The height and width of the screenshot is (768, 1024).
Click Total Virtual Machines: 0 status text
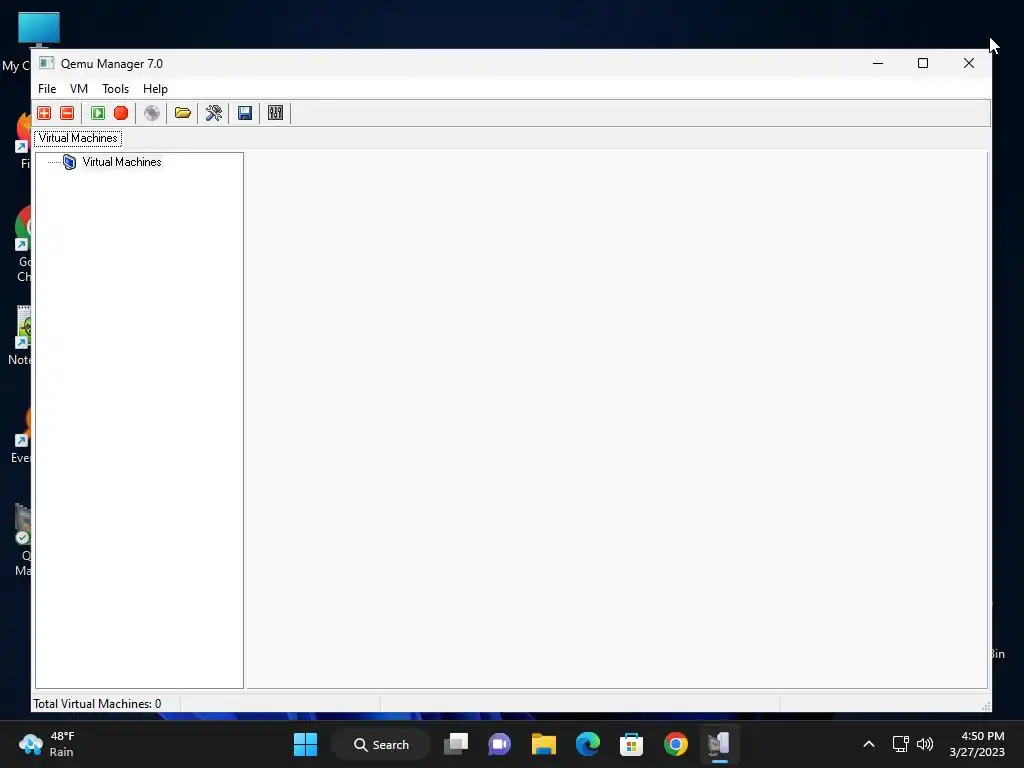pos(97,704)
